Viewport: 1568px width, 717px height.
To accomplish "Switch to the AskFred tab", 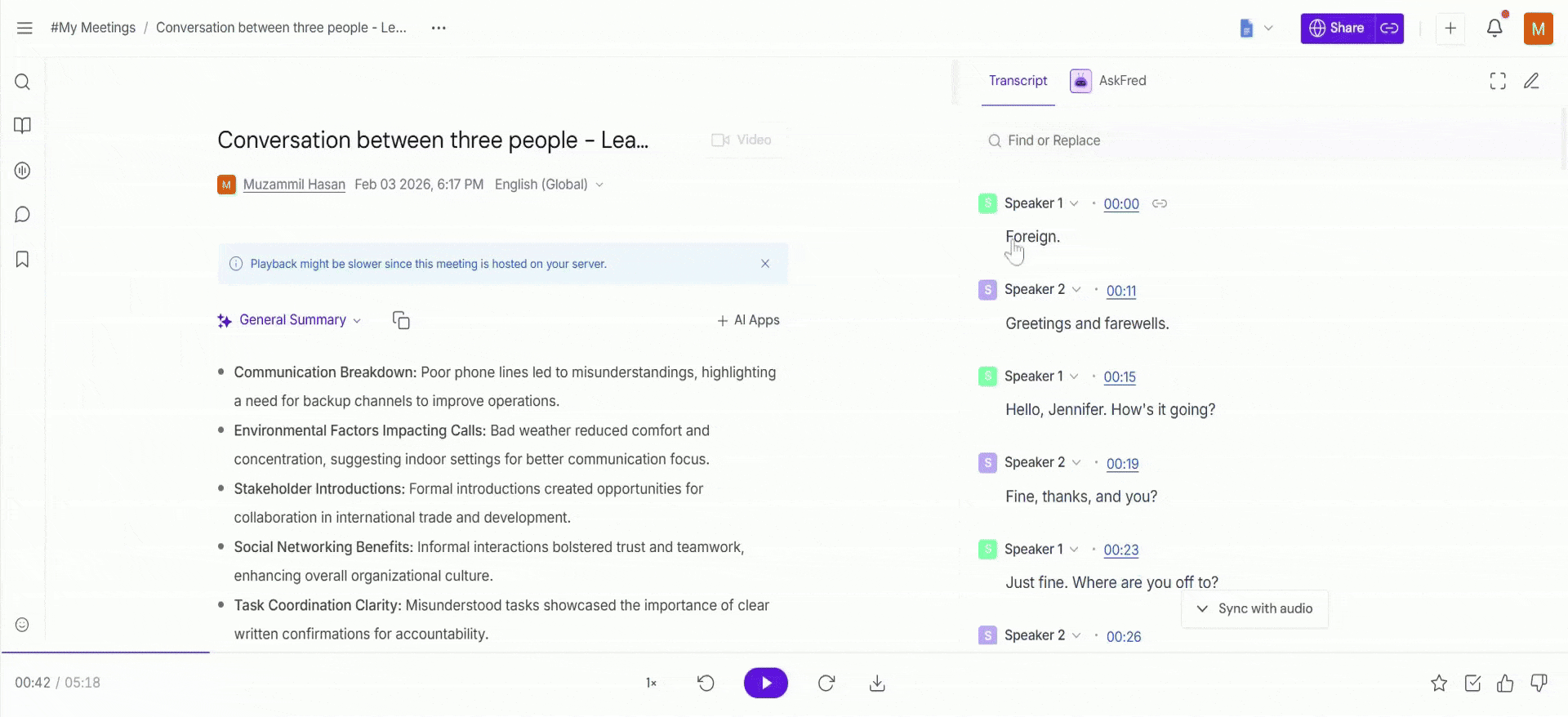I will [x=1108, y=81].
